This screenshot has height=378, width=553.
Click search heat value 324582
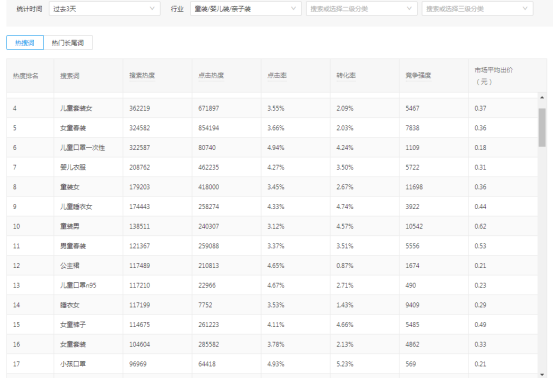[x=140, y=128]
